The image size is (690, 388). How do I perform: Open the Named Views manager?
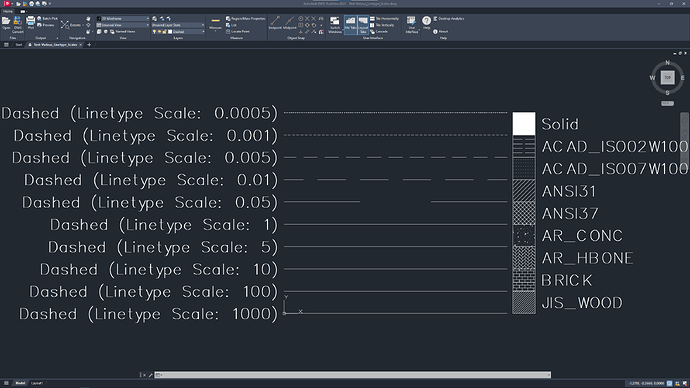click(122, 31)
